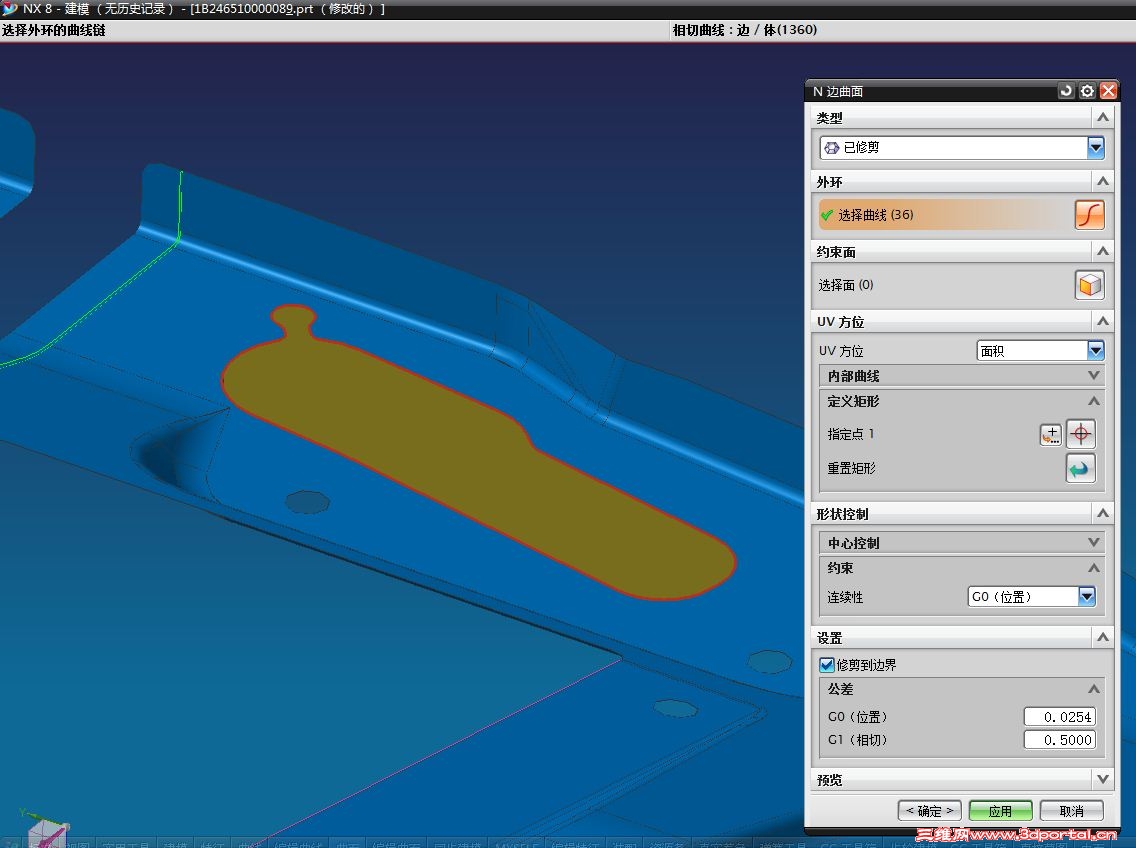Click the G0 (位置) tolerance field
1136x848 pixels.
click(1059, 717)
